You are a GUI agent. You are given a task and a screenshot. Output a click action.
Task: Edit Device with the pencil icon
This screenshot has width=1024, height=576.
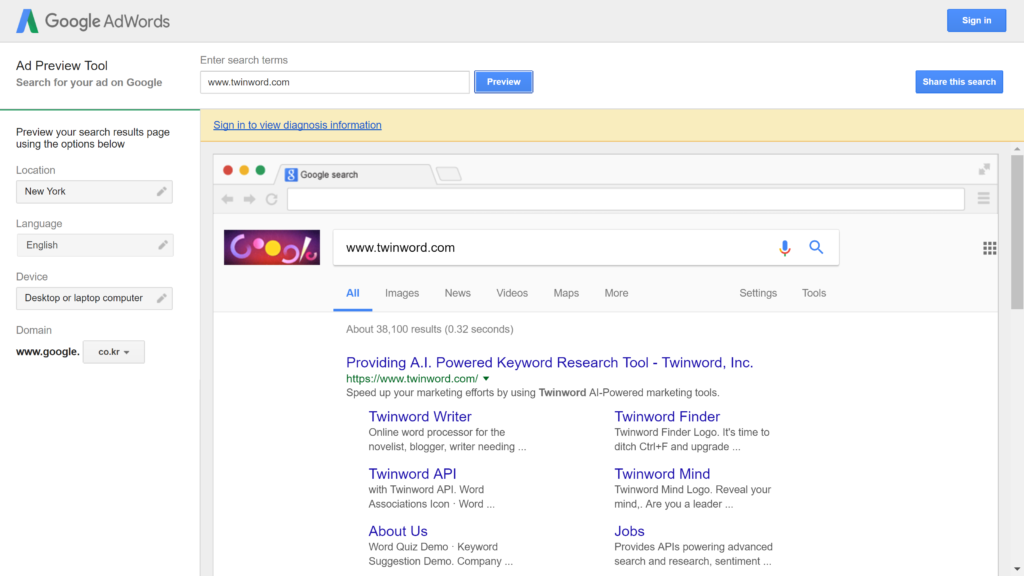161,298
